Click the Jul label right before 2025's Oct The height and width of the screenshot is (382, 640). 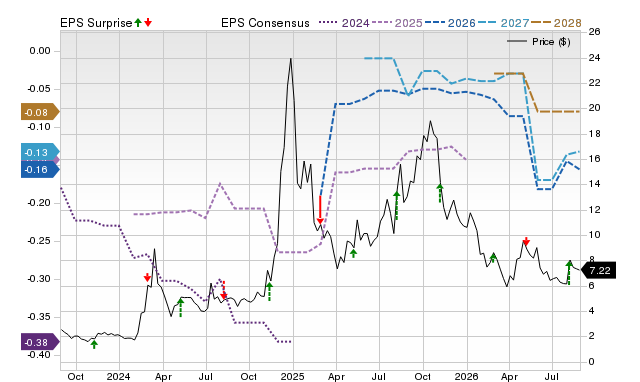coord(379,376)
